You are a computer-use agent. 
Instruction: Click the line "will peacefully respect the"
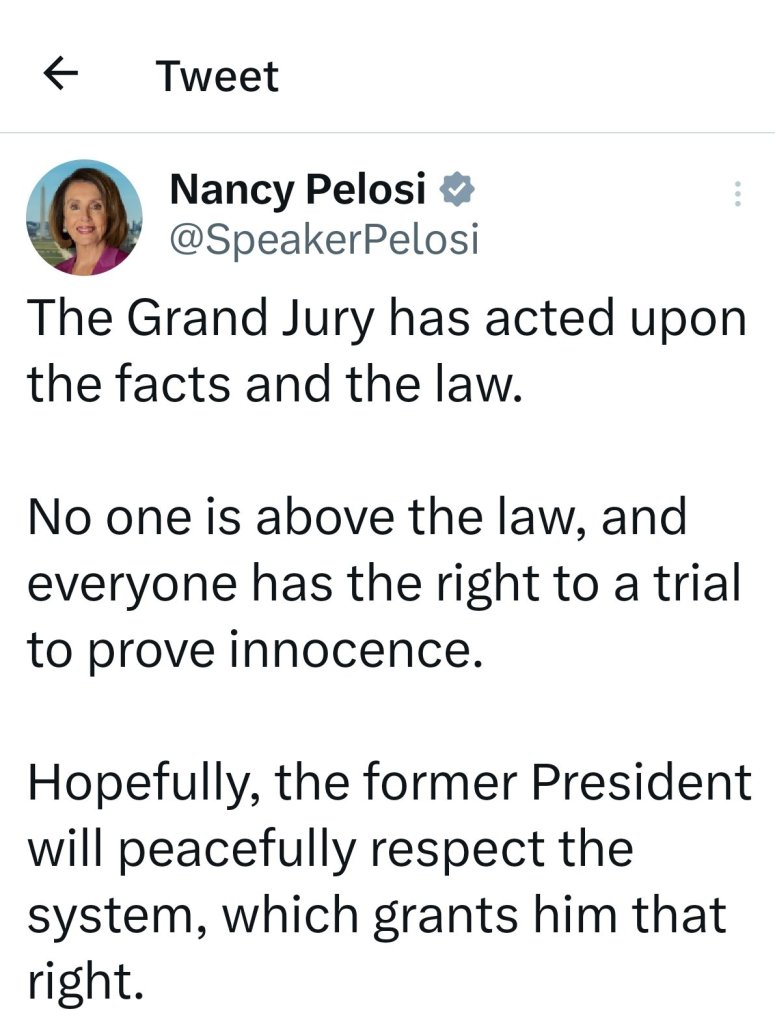click(x=330, y=849)
